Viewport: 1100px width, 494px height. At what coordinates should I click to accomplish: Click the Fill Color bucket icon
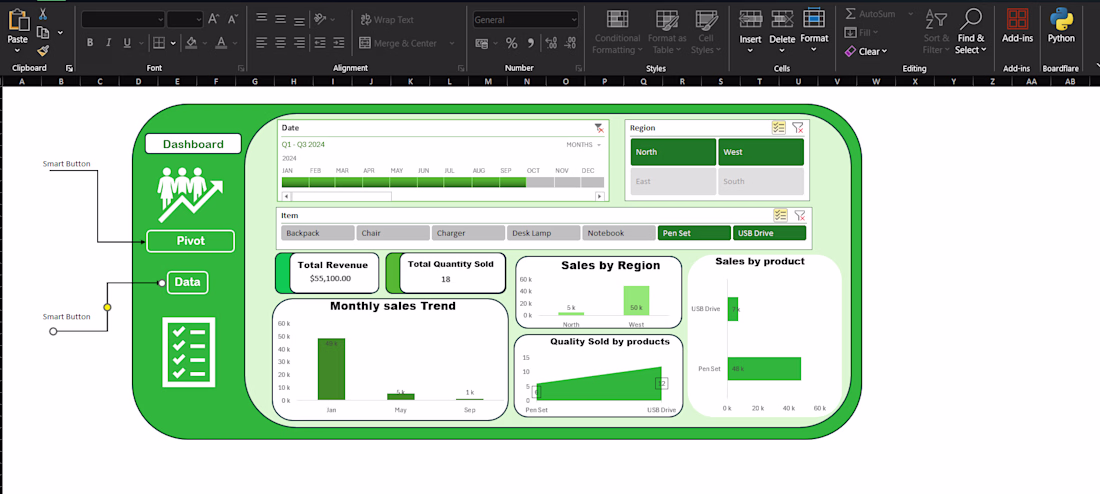191,43
